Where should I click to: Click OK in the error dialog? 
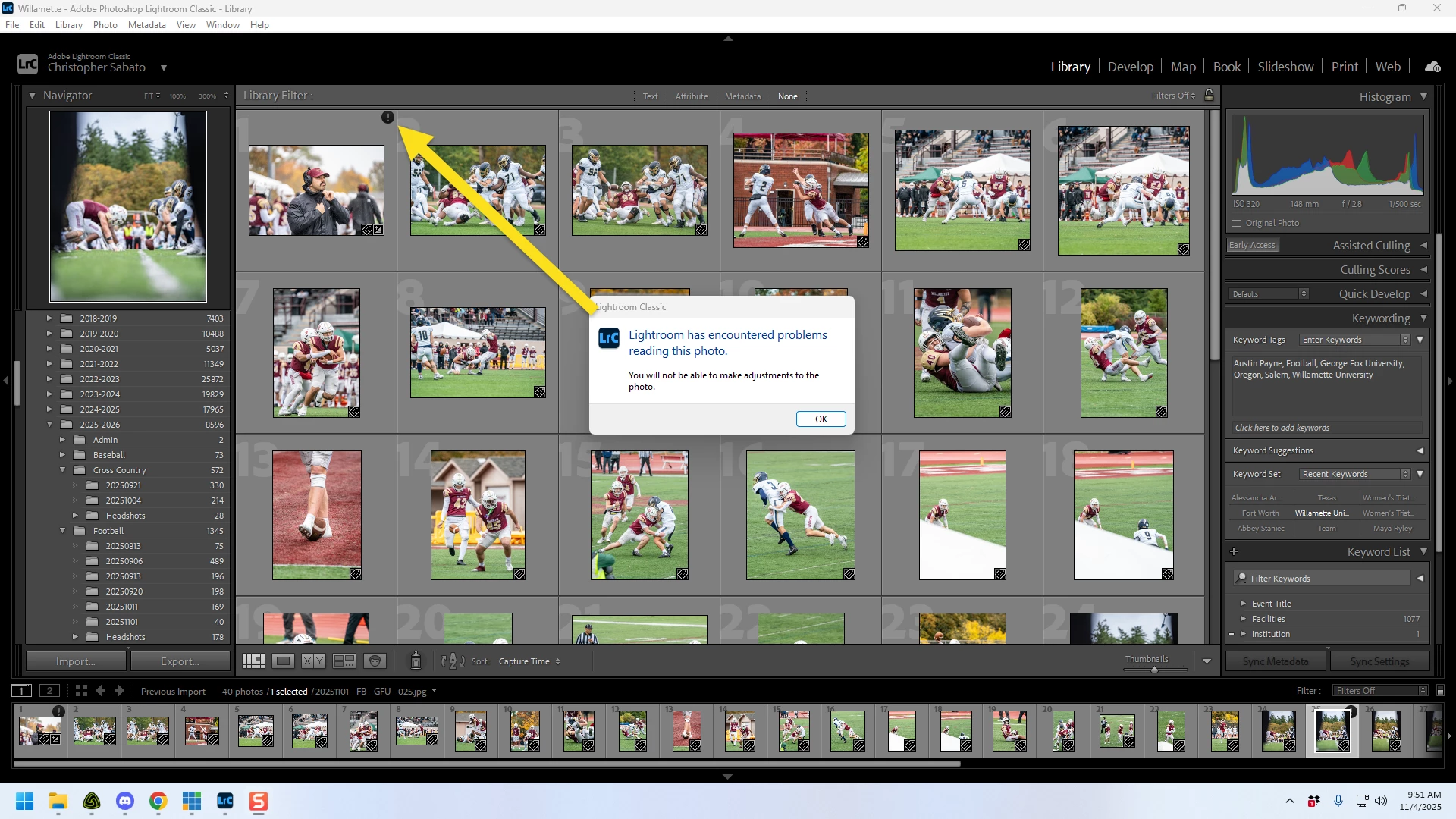821,419
